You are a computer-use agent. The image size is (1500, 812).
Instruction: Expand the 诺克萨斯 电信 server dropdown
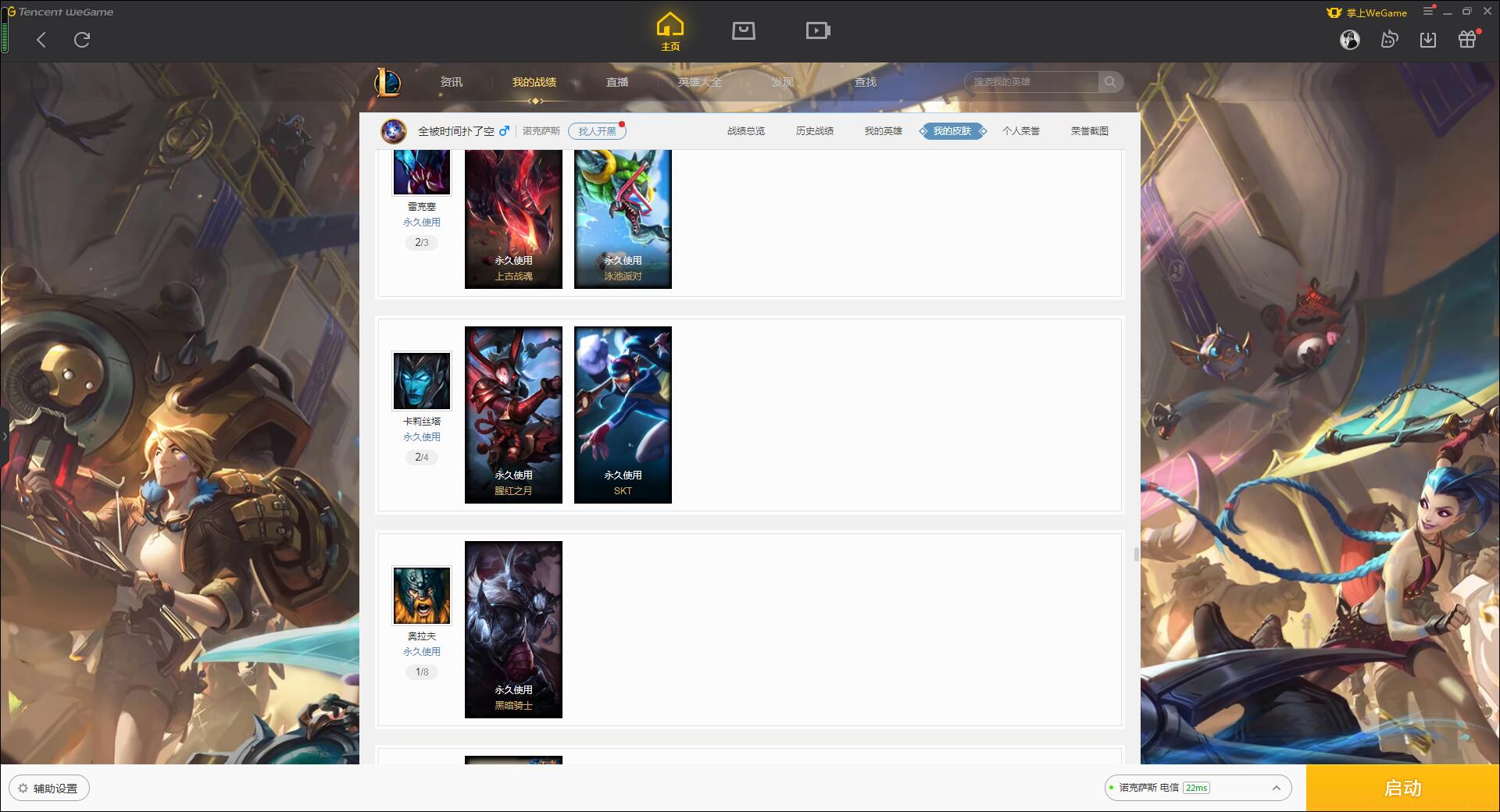(x=1198, y=788)
